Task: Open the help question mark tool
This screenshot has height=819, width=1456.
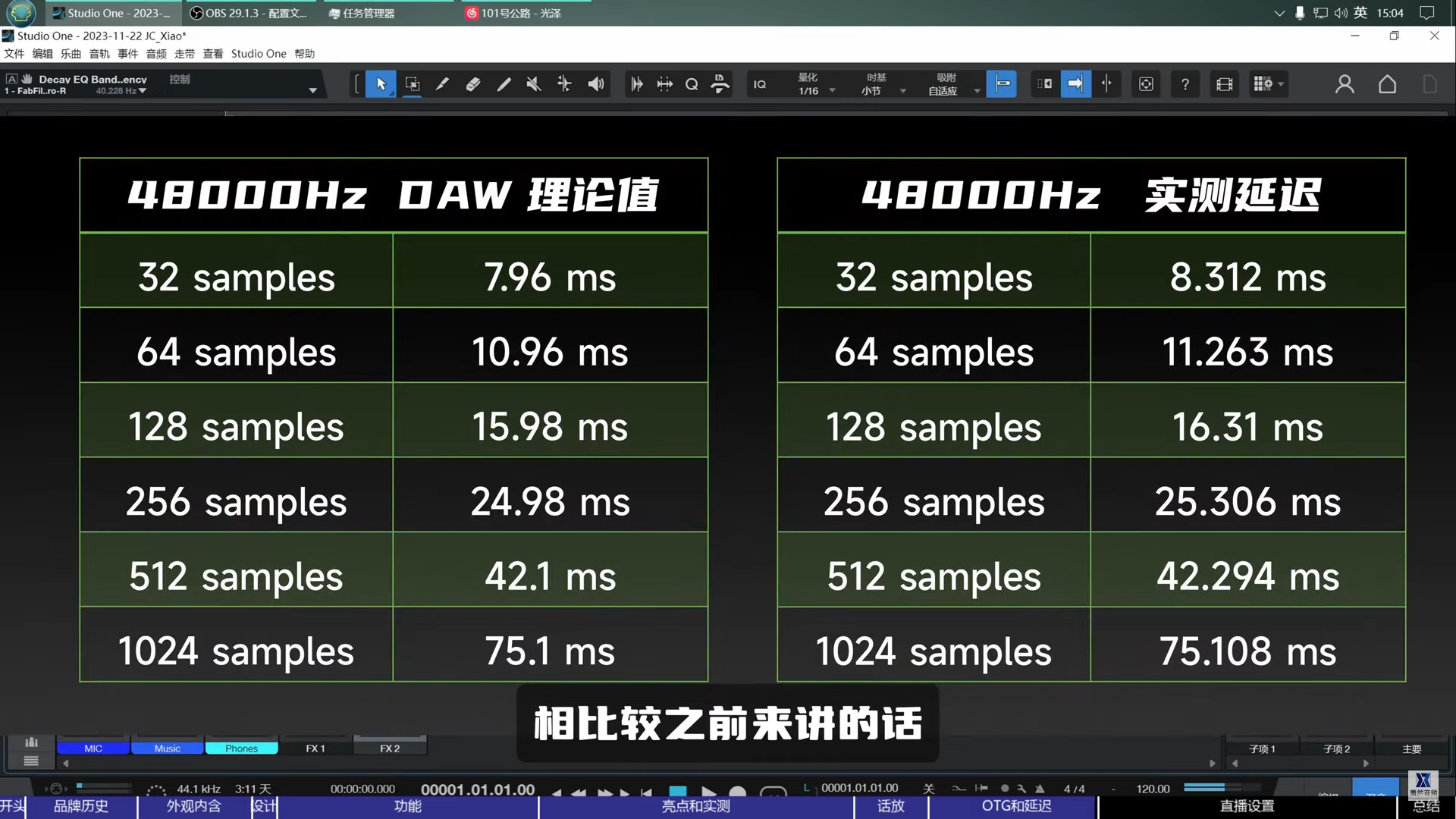Action: [1185, 84]
